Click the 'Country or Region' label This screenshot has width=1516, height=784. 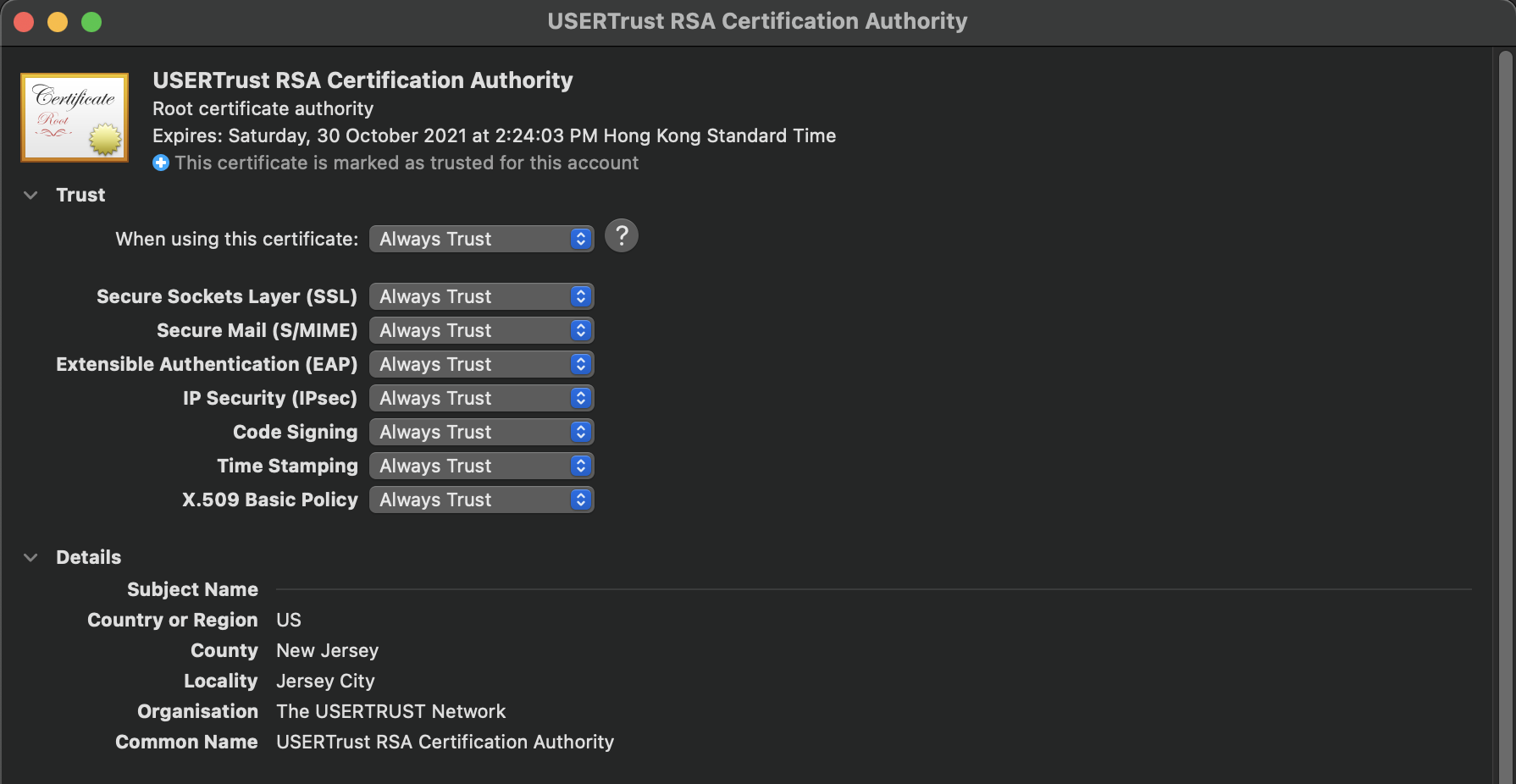tap(173, 620)
